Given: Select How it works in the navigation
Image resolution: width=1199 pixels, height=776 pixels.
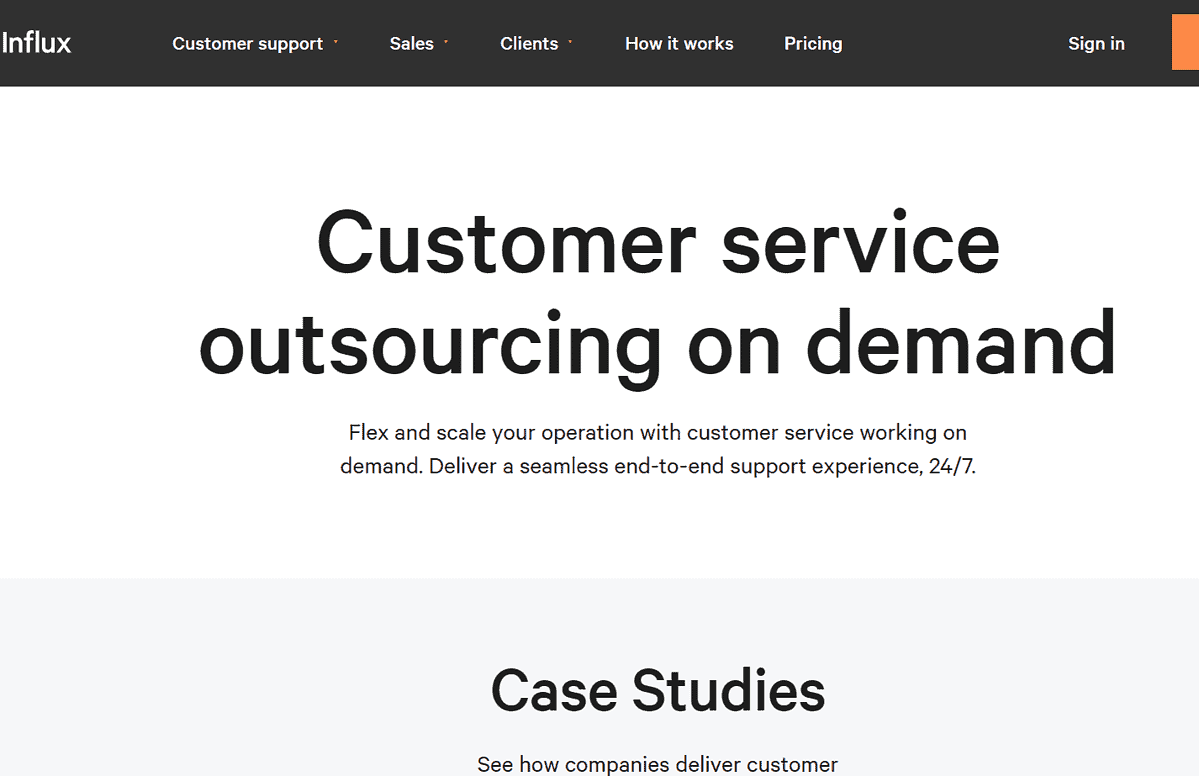Looking at the screenshot, I should (679, 43).
